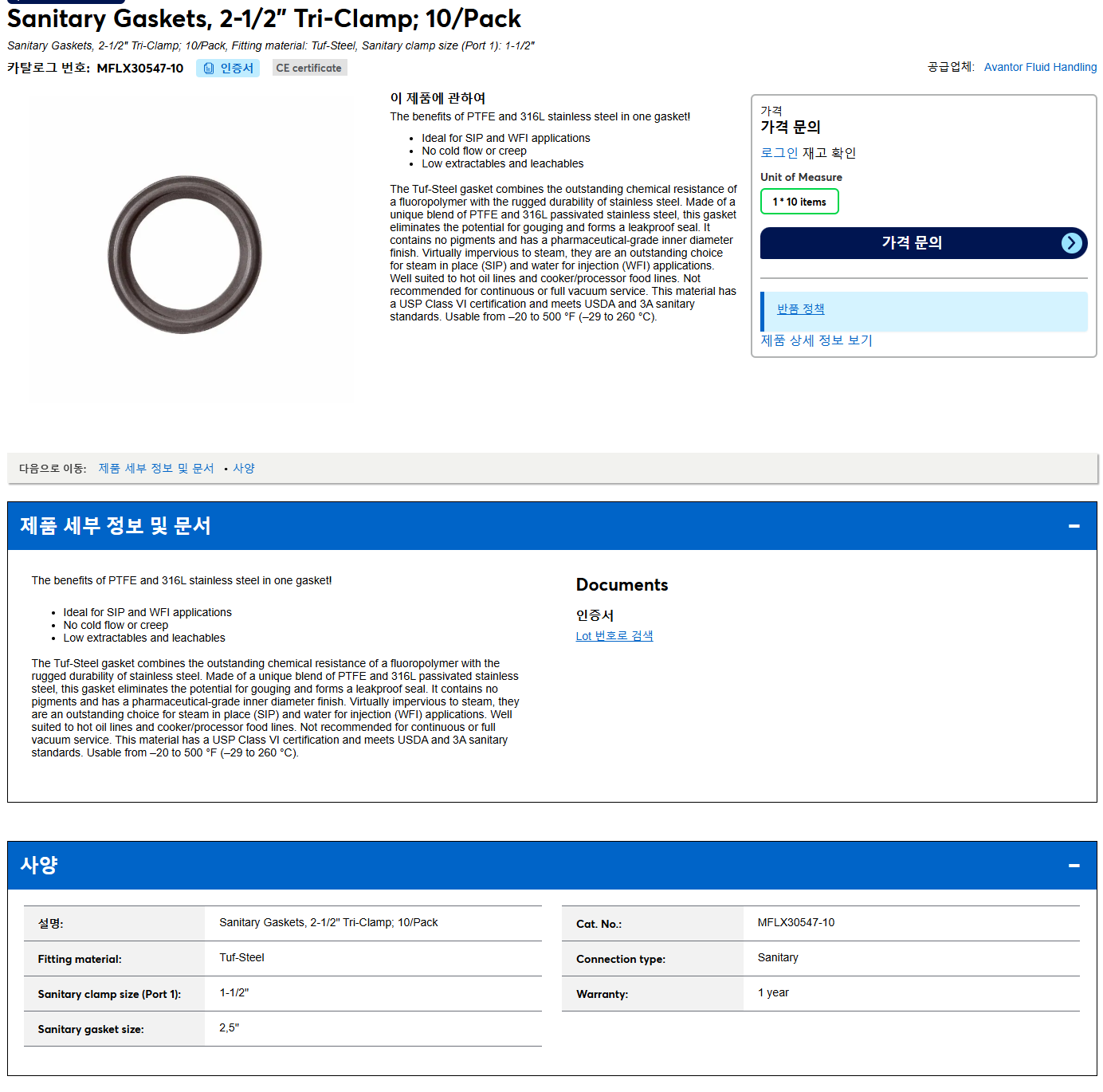Open the Lot 번호로 검색 link
This screenshot has height=1092, width=1103.
[x=614, y=636]
